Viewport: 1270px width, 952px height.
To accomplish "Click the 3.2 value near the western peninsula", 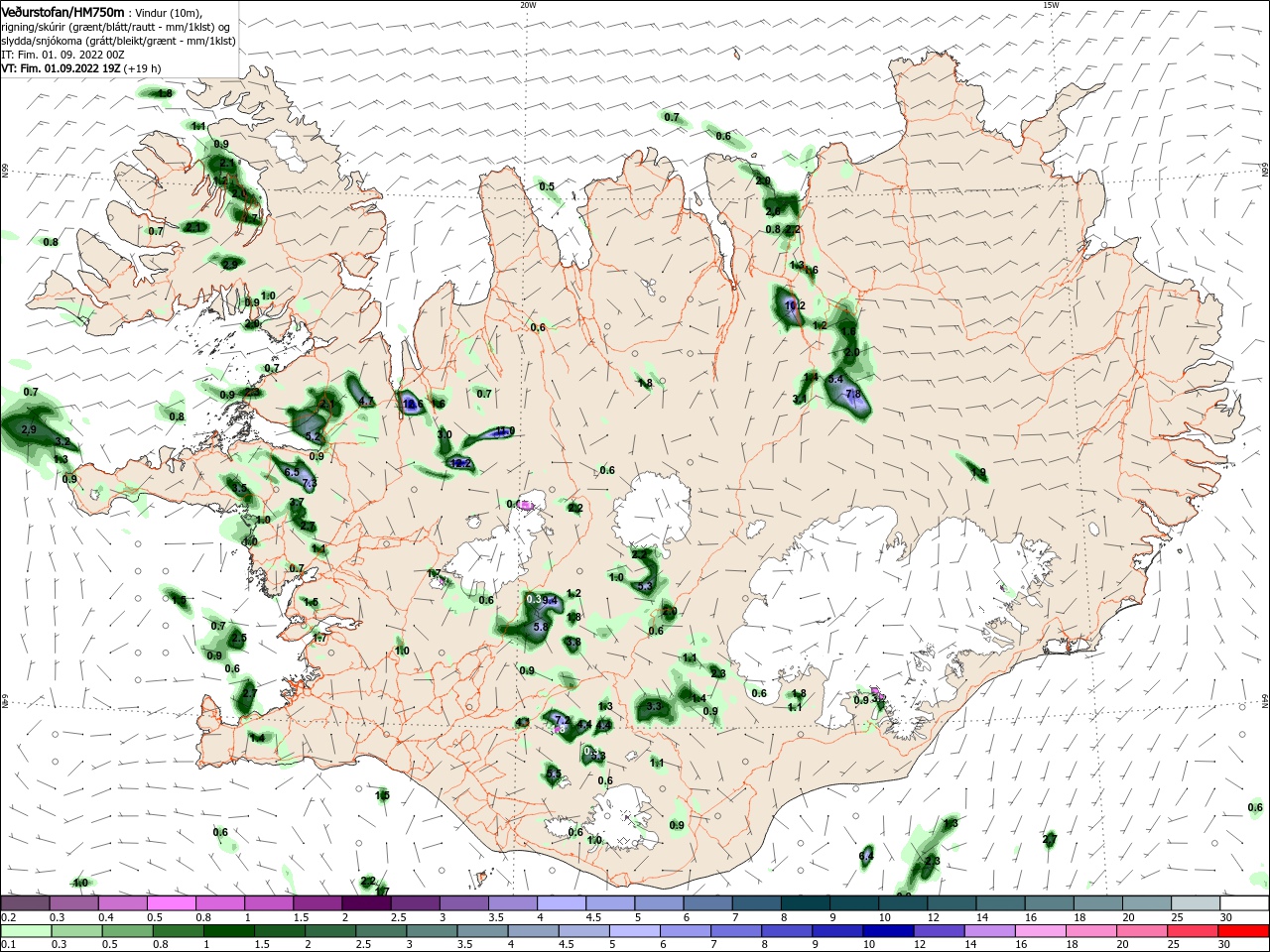I will (63, 441).
